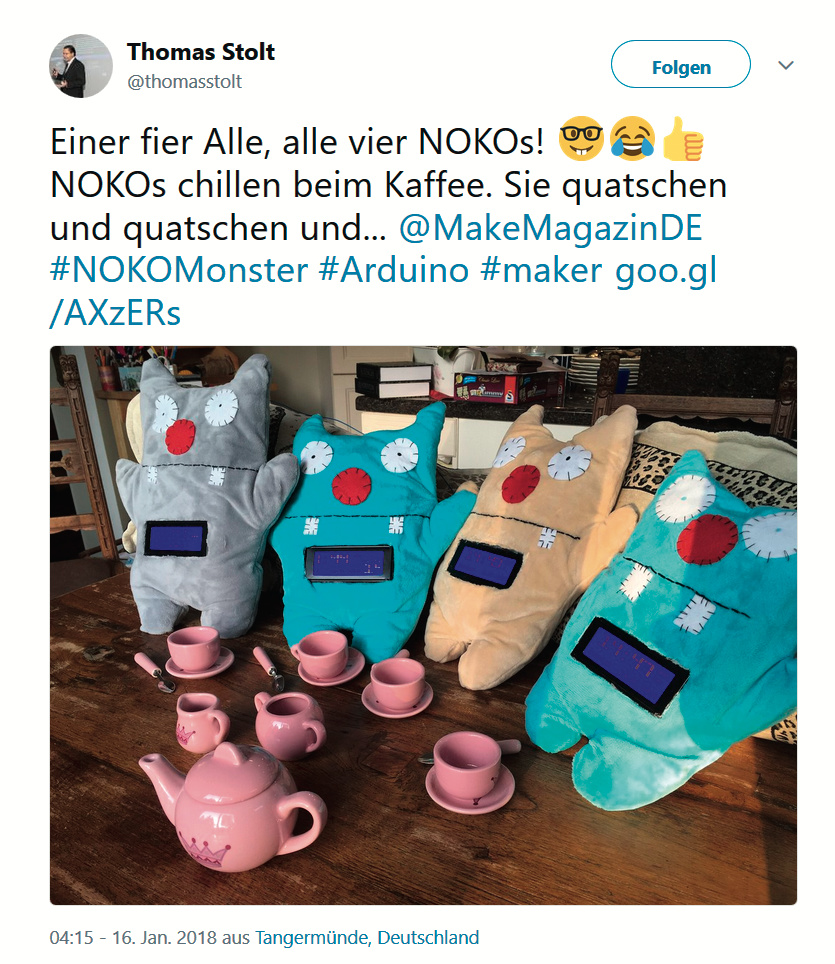The height and width of the screenshot is (964, 835).
Task: Click the beige NOKO monster in photo
Action: pos(529,547)
